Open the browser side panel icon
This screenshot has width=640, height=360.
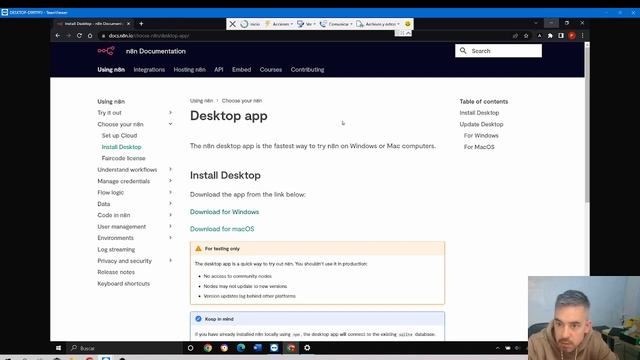561,36
